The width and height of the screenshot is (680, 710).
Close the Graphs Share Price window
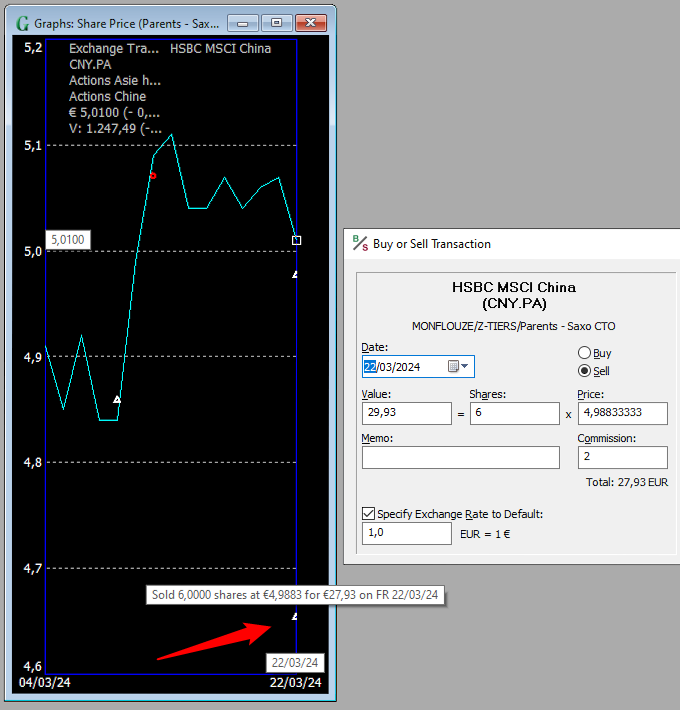311,23
